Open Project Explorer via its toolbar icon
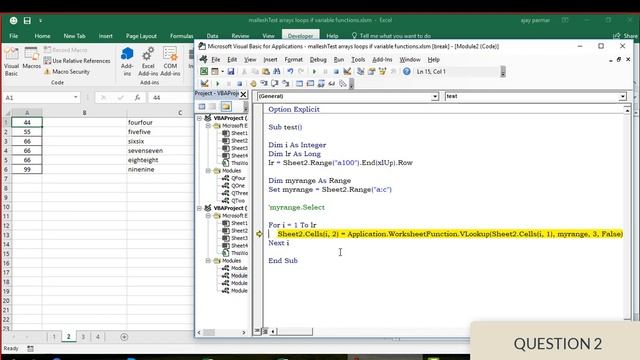640x360 pixels. (360, 71)
